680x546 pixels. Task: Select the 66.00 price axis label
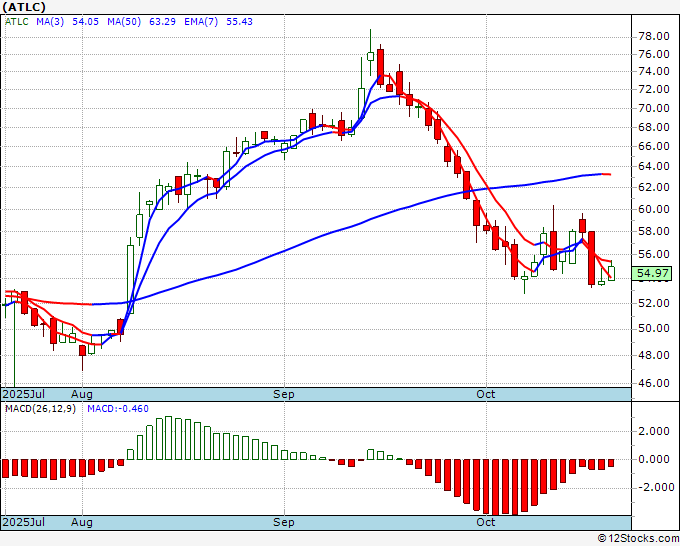(x=654, y=146)
